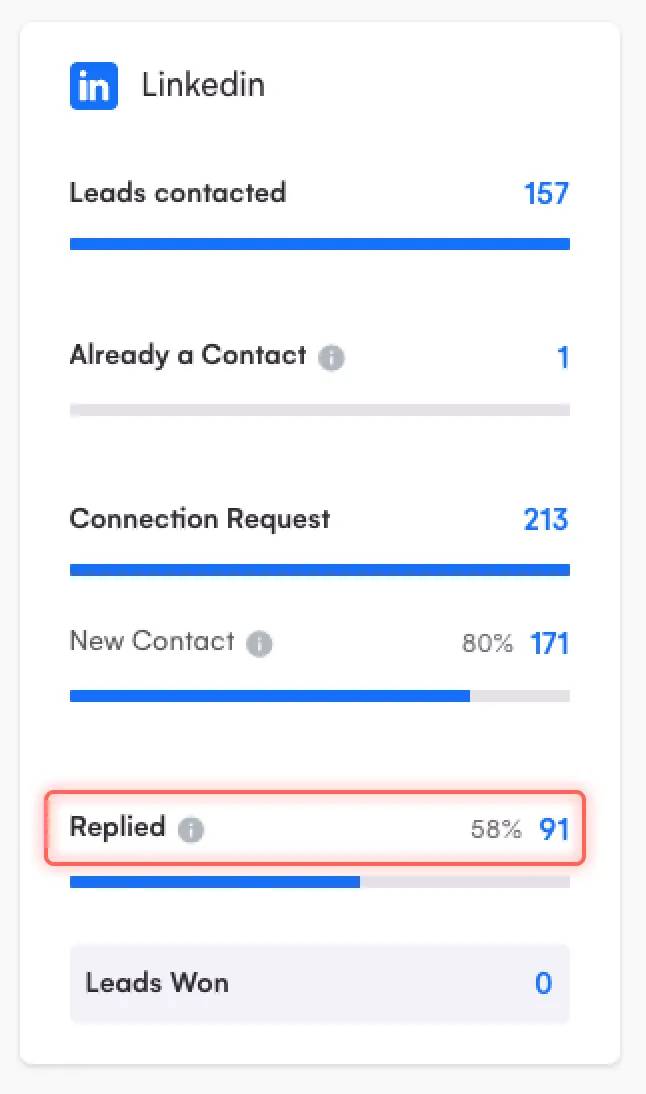Select the New Contact count 171
The image size is (646, 1094).
pyautogui.click(x=549, y=644)
